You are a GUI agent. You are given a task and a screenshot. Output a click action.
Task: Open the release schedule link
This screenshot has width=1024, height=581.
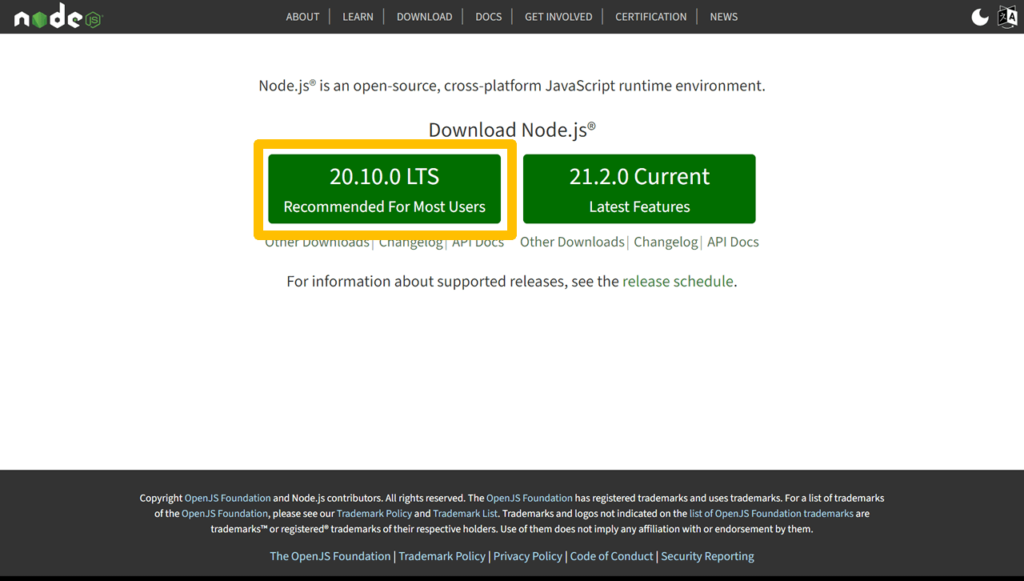tap(678, 281)
